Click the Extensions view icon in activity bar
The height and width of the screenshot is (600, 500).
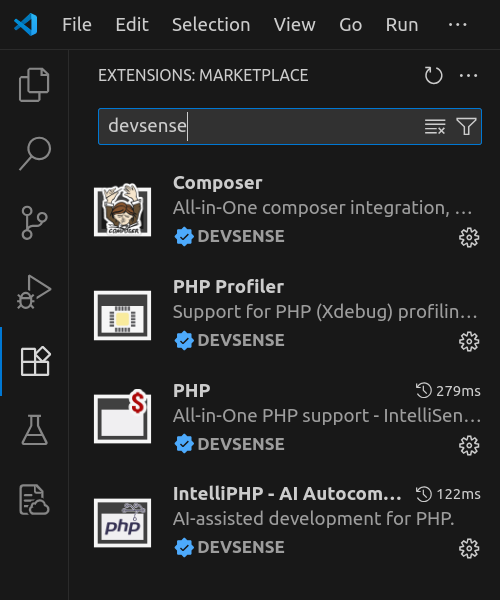tap(35, 361)
